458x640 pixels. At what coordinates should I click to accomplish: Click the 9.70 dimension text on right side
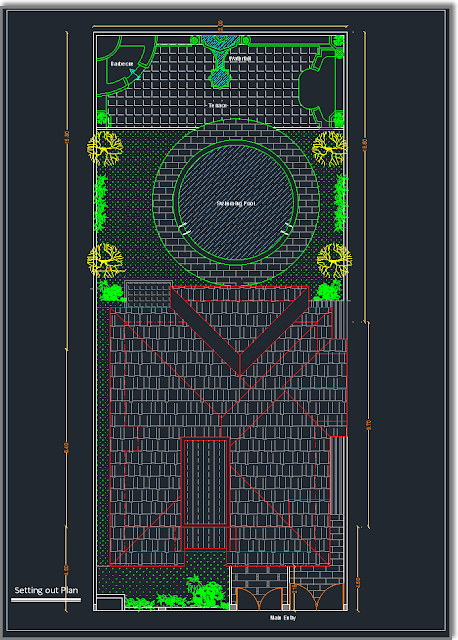369,425
